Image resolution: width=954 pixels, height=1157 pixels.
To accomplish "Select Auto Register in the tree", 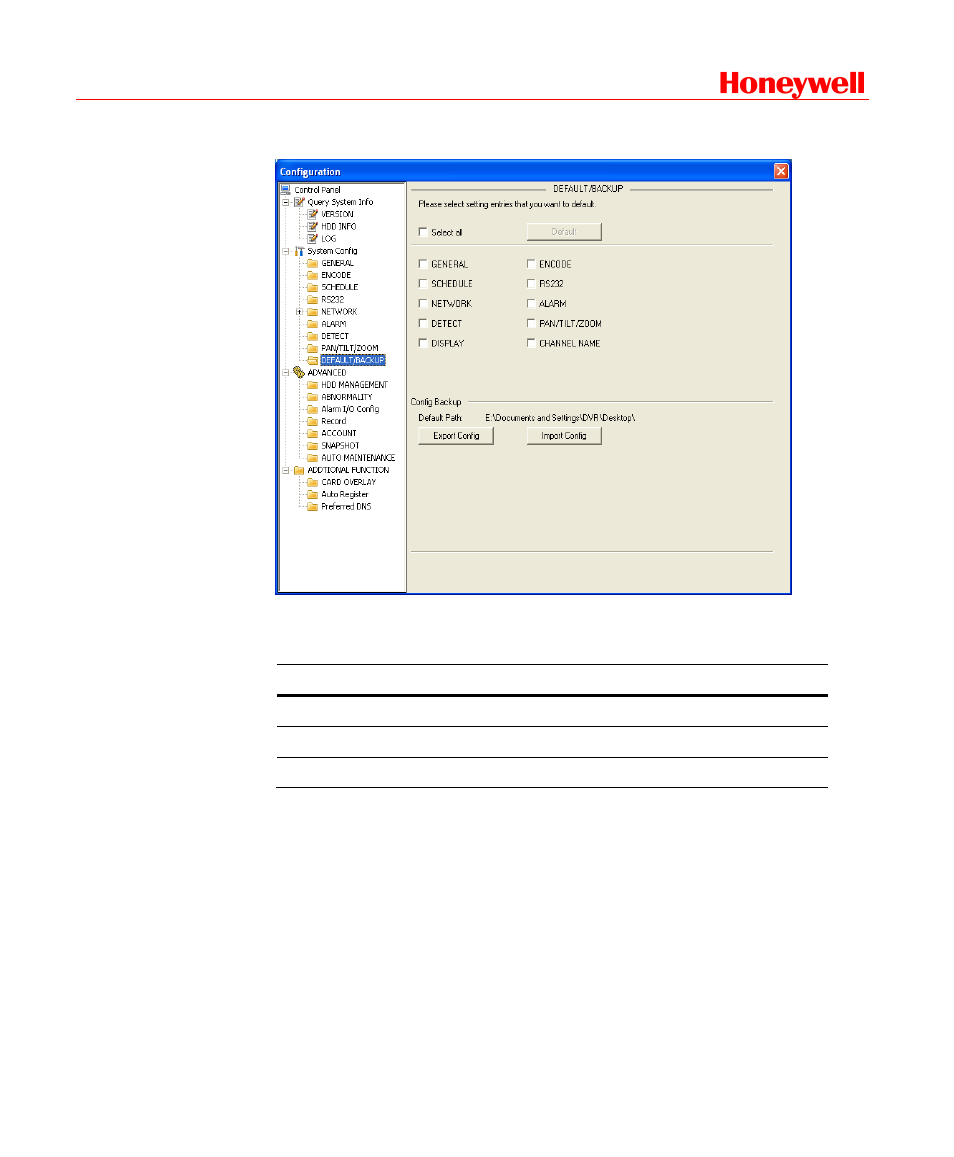I will (x=345, y=494).
